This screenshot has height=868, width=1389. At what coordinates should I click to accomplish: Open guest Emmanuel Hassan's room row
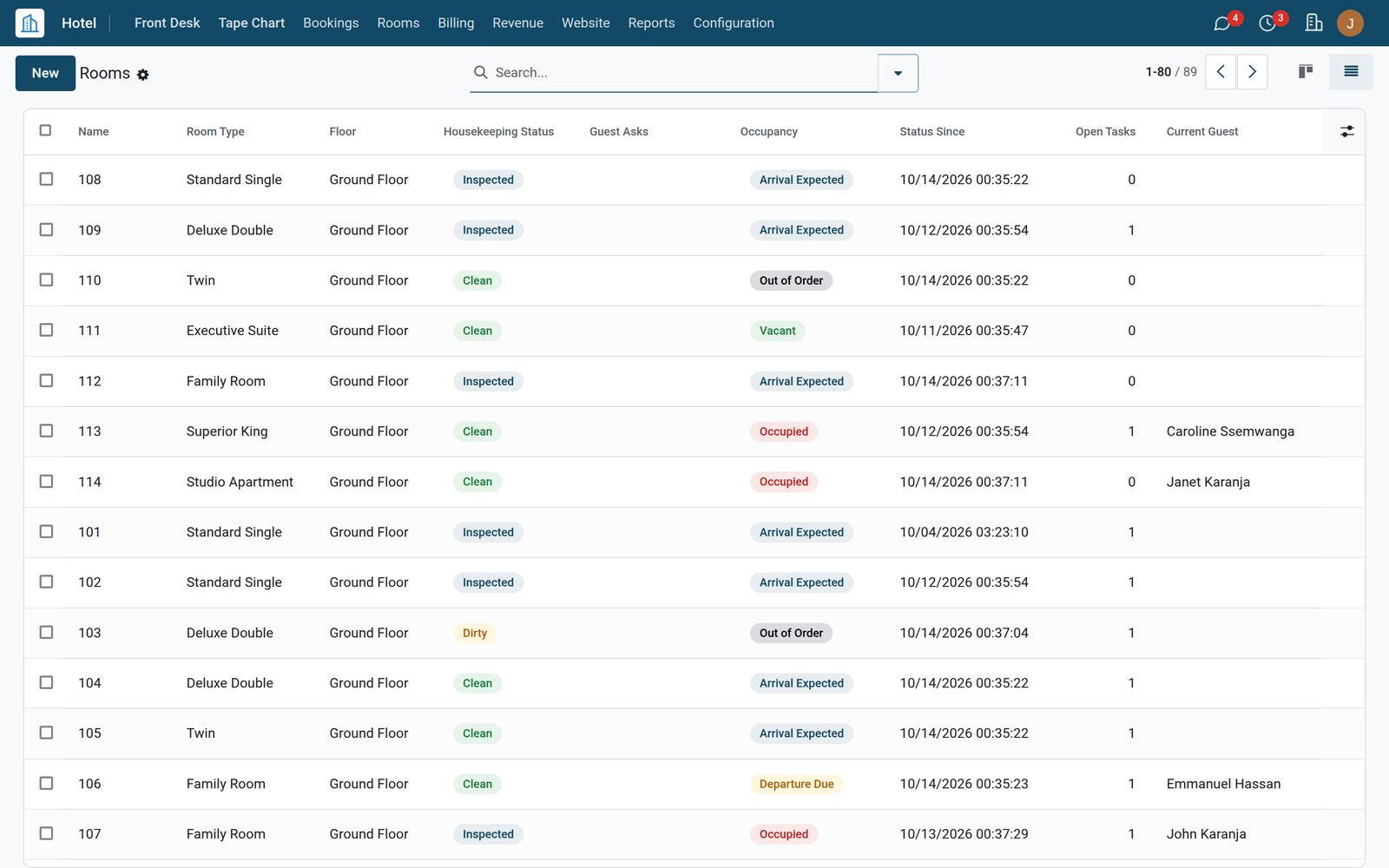pyautogui.click(x=694, y=784)
